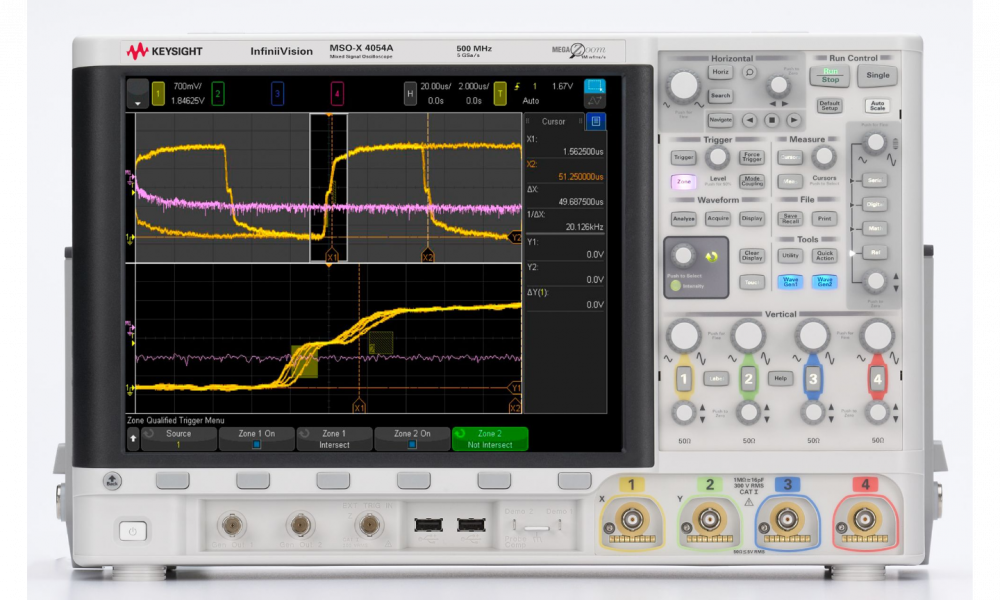Open the blue sidebar list icon beside Cursor

click(x=596, y=121)
